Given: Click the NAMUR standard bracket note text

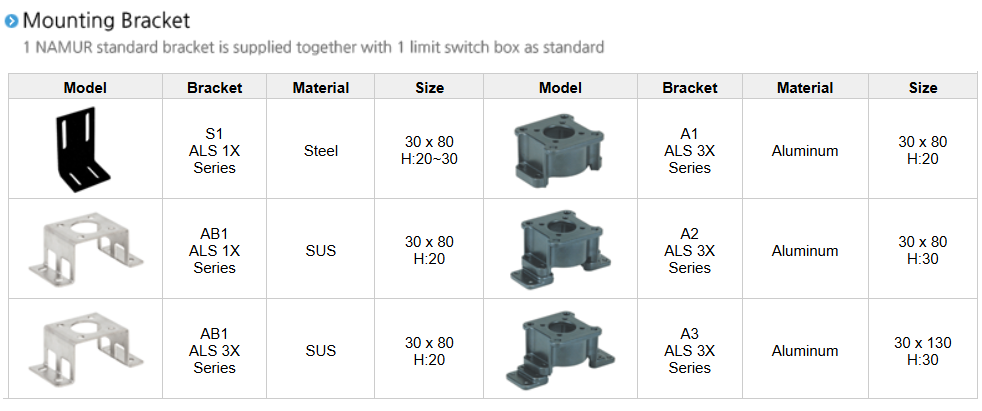Looking at the screenshot, I should (x=313, y=47).
